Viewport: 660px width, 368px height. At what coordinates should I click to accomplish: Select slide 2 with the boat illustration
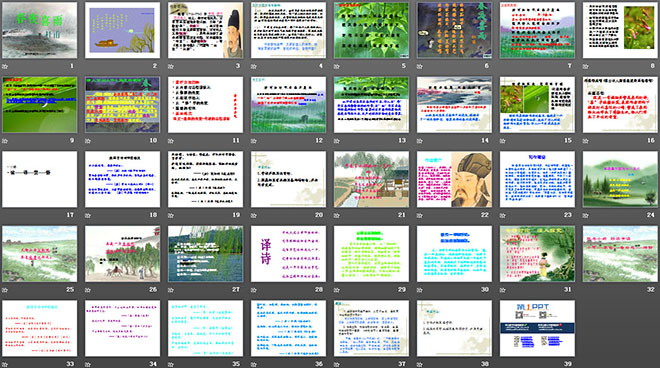122,30
